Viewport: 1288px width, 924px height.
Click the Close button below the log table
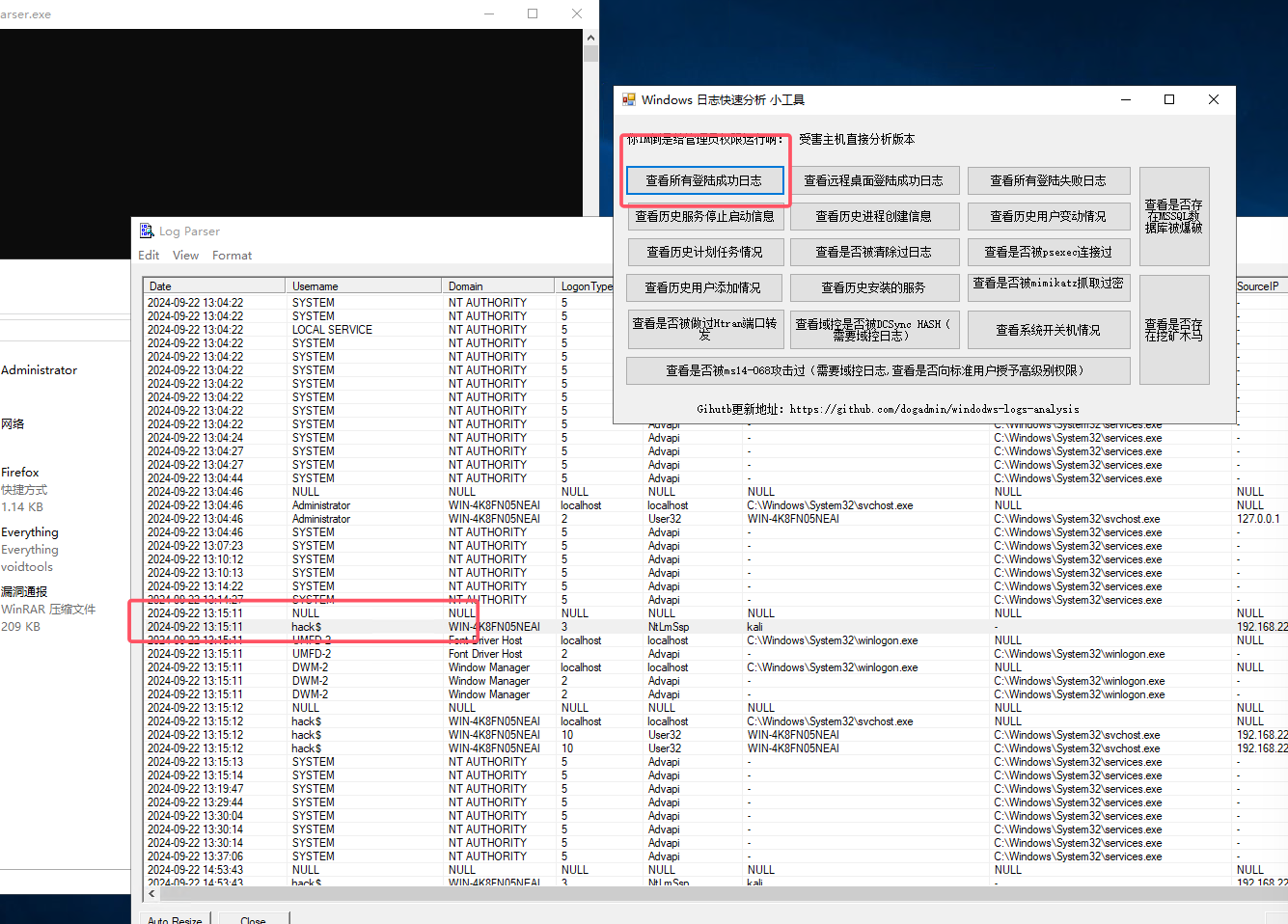pyautogui.click(x=253, y=921)
